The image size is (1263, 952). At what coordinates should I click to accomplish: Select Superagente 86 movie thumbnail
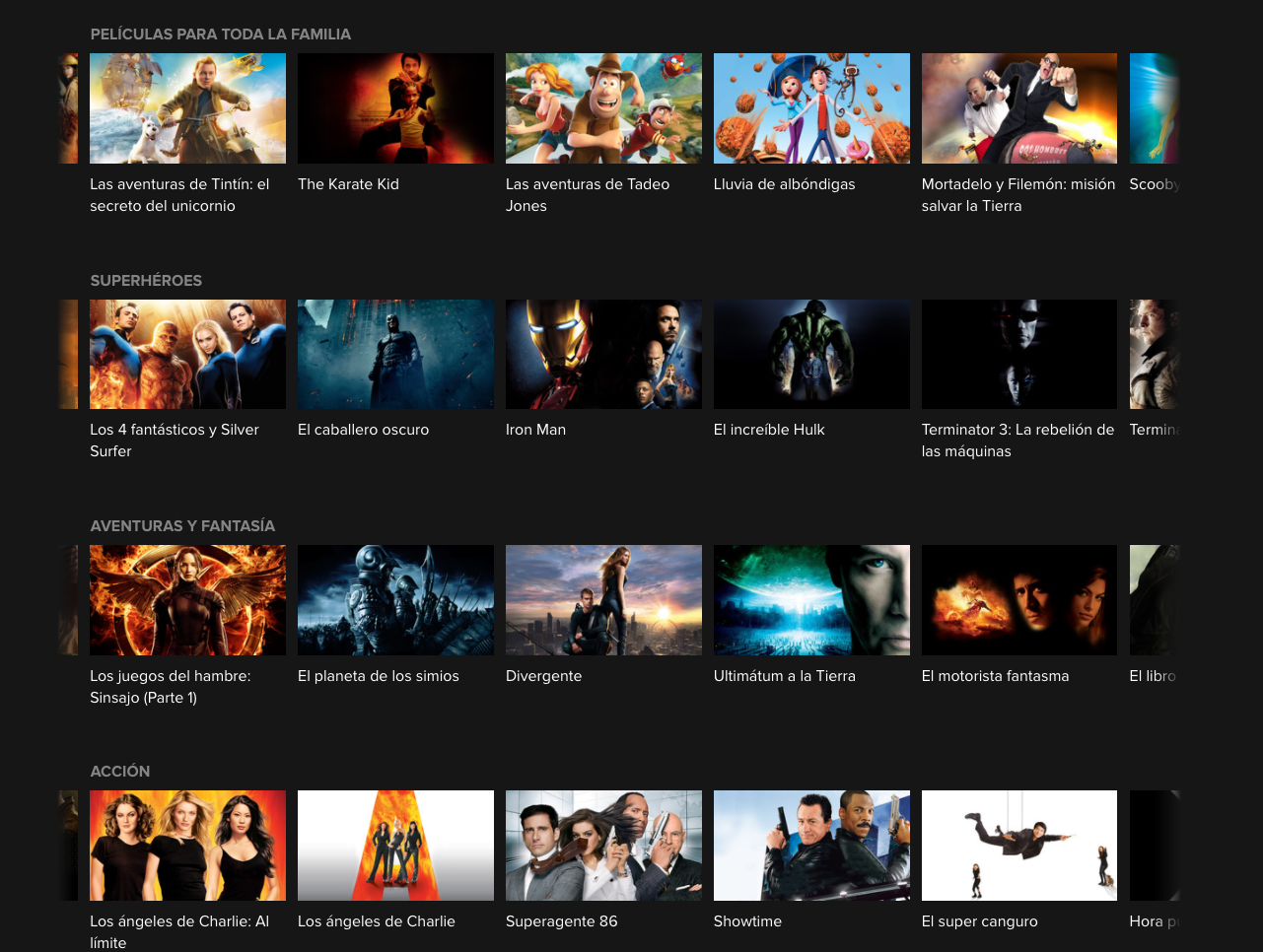click(603, 845)
